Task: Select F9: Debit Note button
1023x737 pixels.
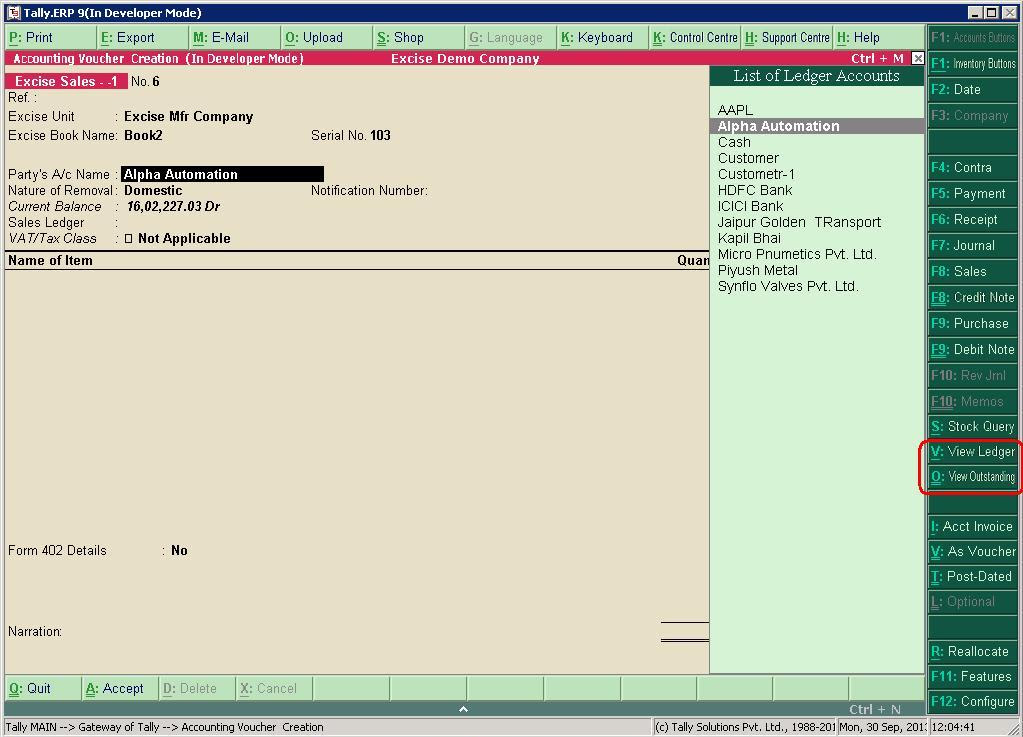Action: pos(972,350)
